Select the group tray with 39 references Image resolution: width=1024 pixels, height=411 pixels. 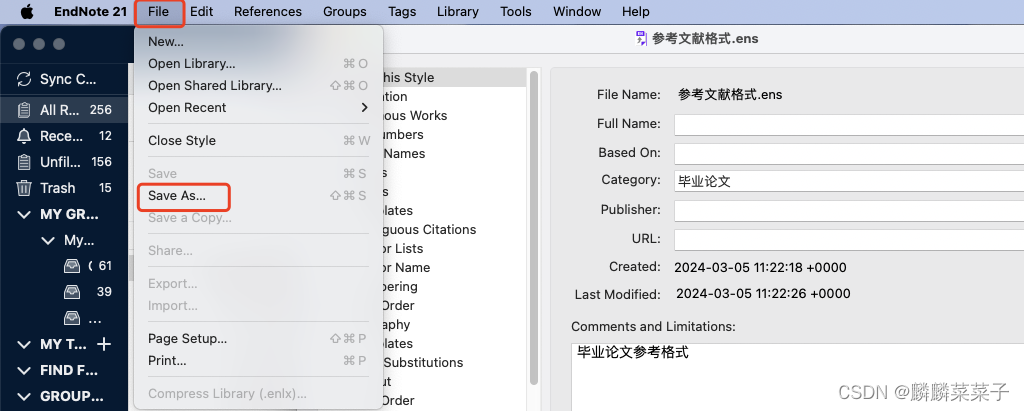coord(72,291)
